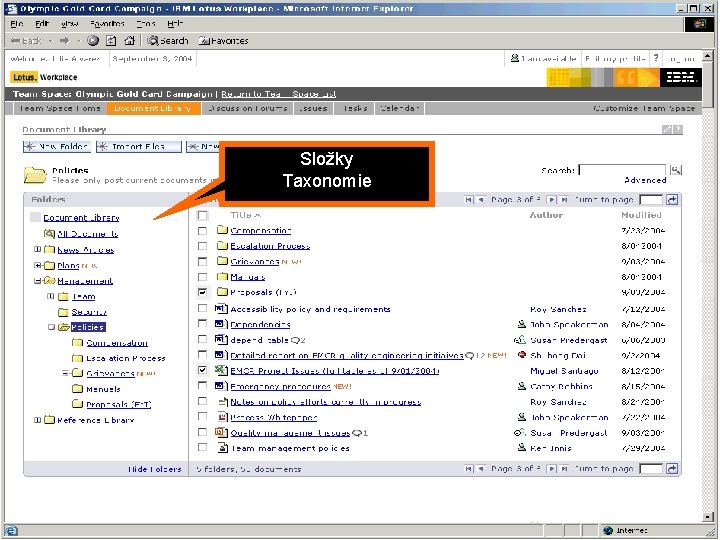Screen dimensions: 720x540
Task: Check the Escalation Process row checkbox
Action: (202, 246)
